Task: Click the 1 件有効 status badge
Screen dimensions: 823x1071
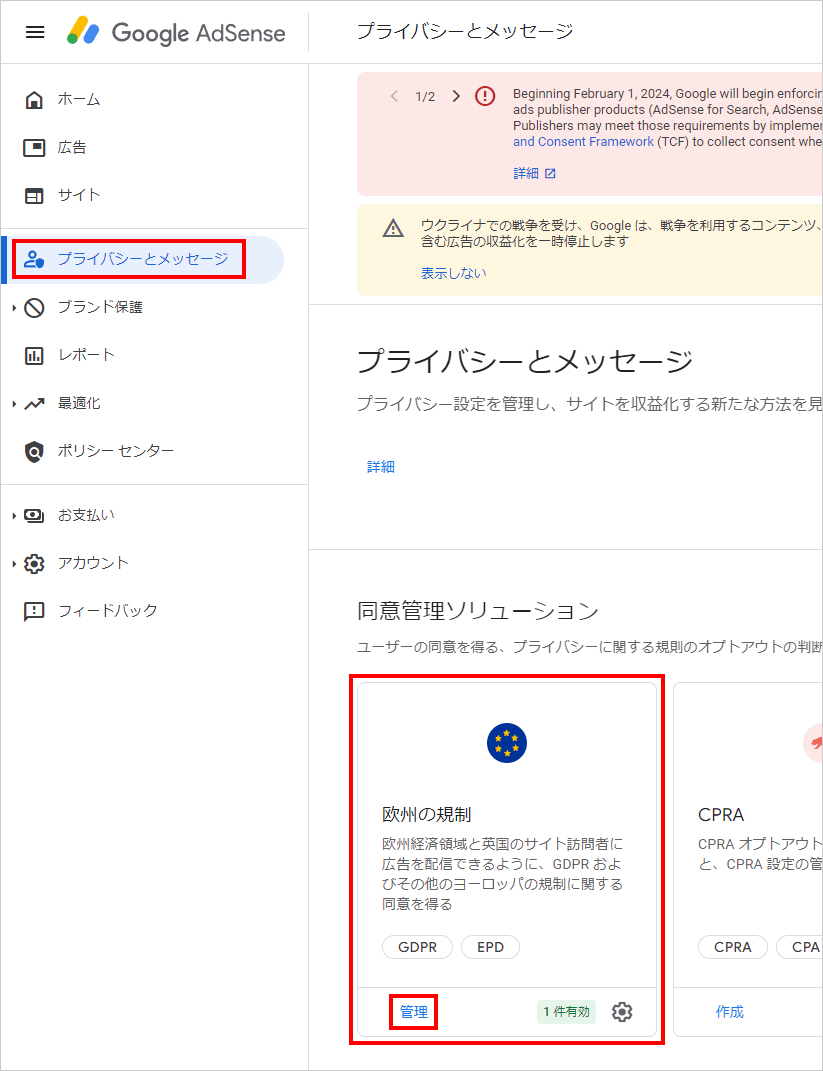Action: coord(566,1012)
